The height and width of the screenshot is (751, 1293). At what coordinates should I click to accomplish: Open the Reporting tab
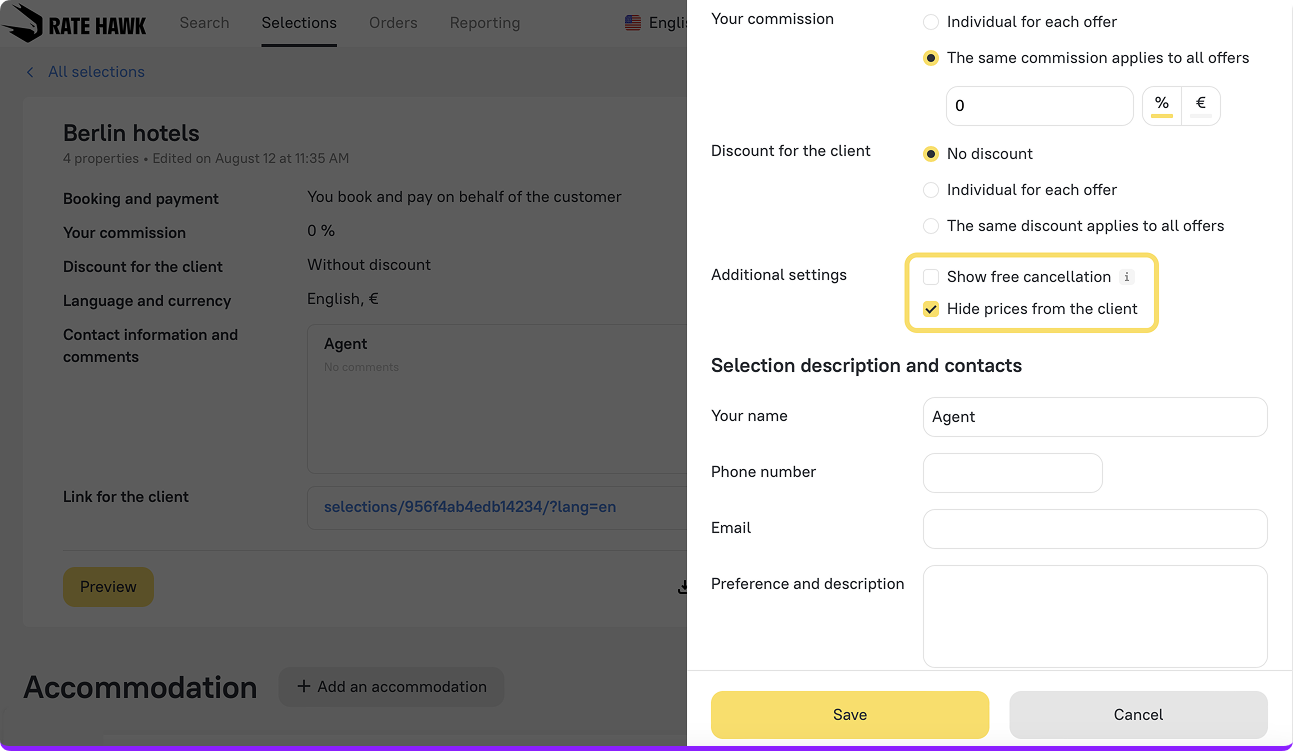tap(485, 23)
